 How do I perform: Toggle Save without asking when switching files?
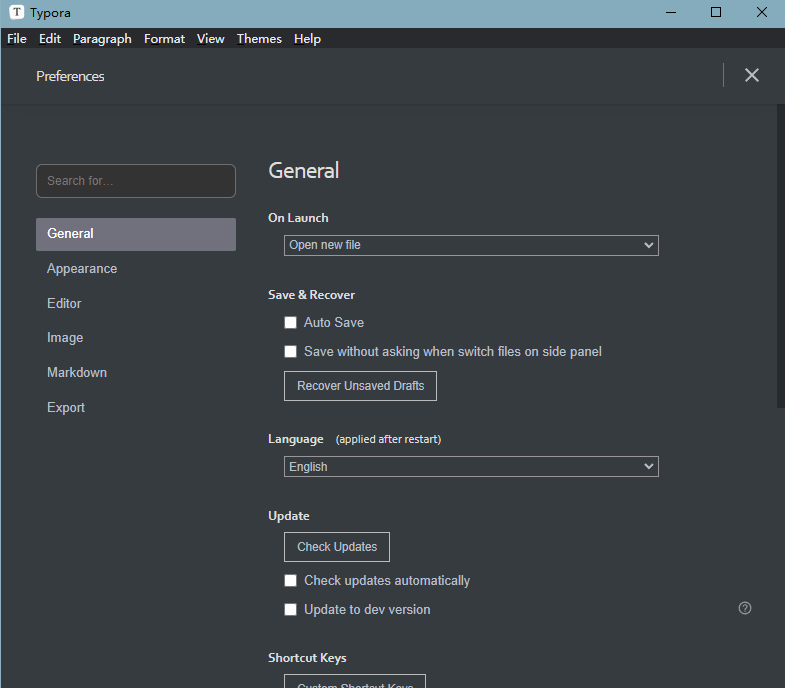pyautogui.click(x=290, y=352)
